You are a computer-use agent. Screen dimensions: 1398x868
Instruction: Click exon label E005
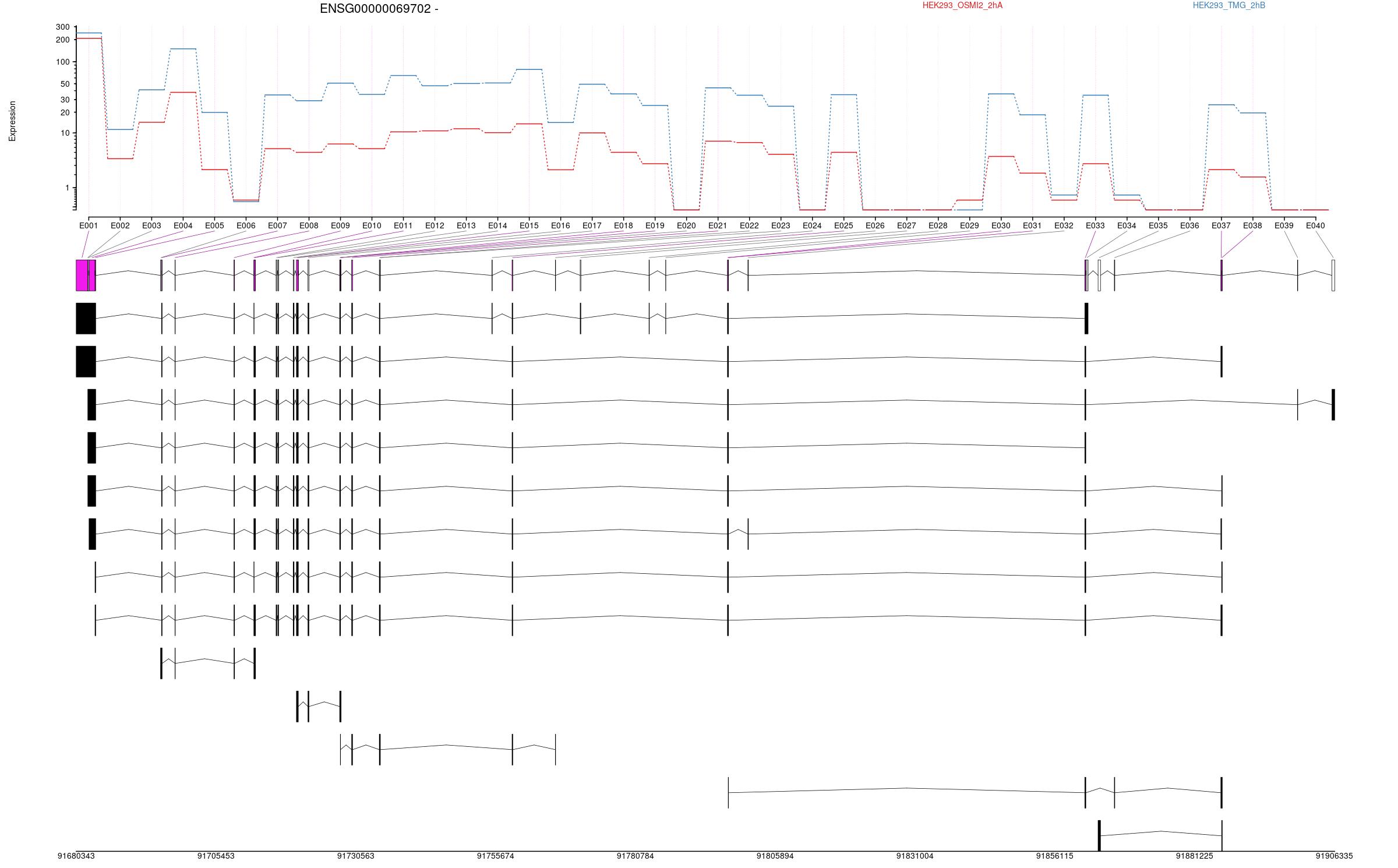tap(214, 225)
